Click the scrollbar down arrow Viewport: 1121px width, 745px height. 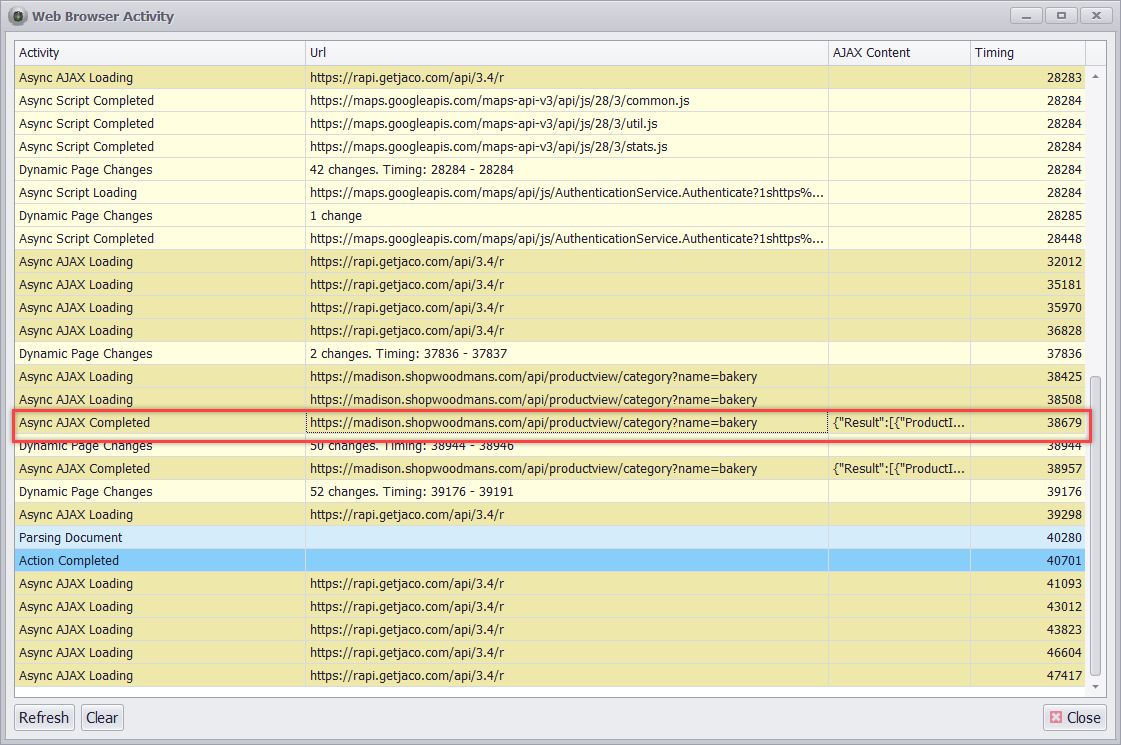pyautogui.click(x=1097, y=688)
